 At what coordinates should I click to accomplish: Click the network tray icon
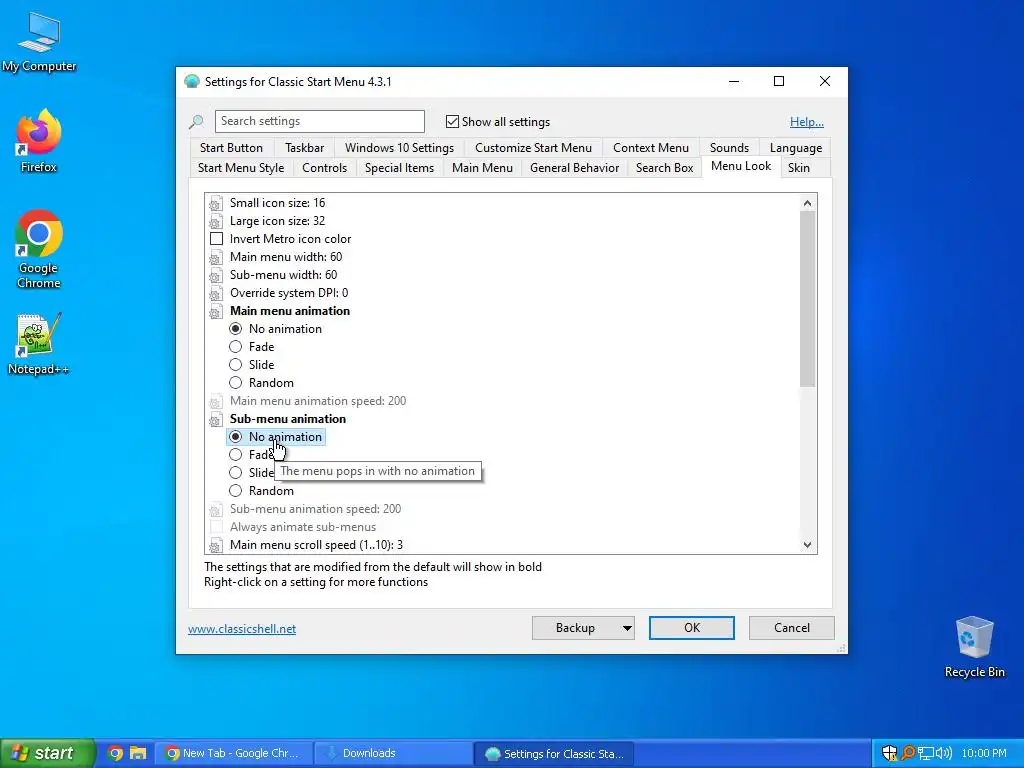coord(925,753)
